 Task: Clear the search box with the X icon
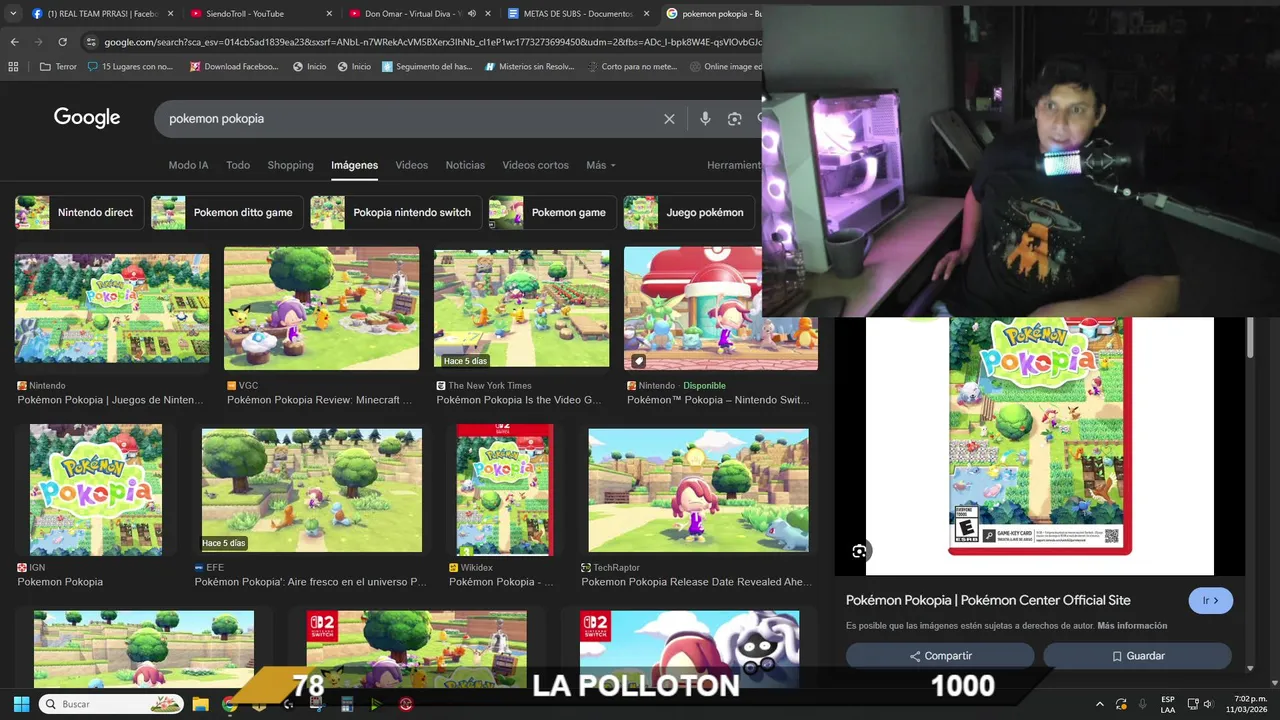tap(669, 119)
